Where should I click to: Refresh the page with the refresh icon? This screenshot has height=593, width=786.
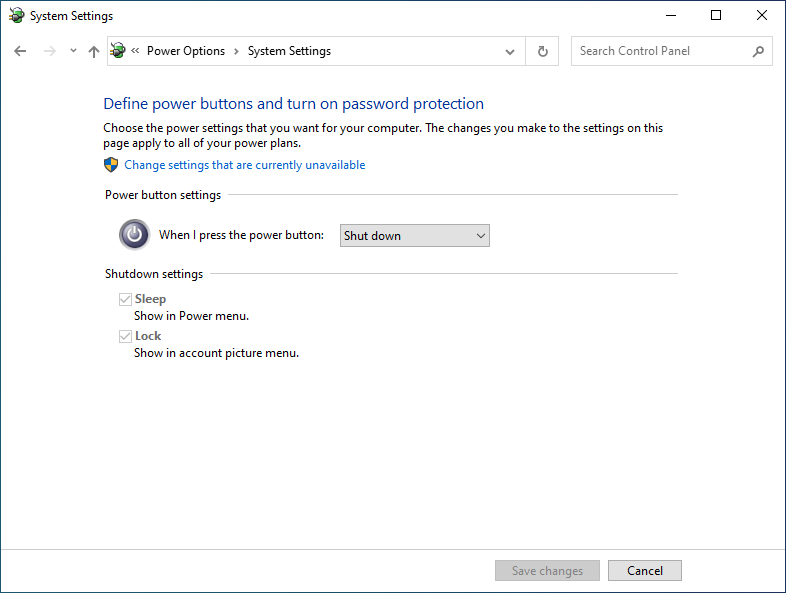[542, 51]
